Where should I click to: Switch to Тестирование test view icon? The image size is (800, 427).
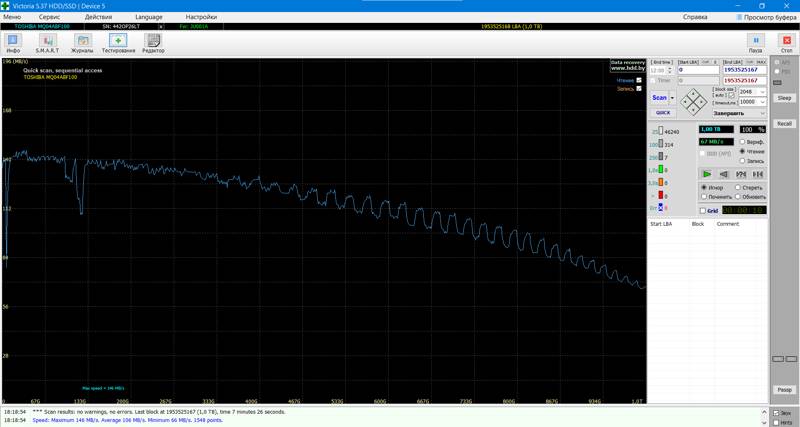pyautogui.click(x=117, y=42)
